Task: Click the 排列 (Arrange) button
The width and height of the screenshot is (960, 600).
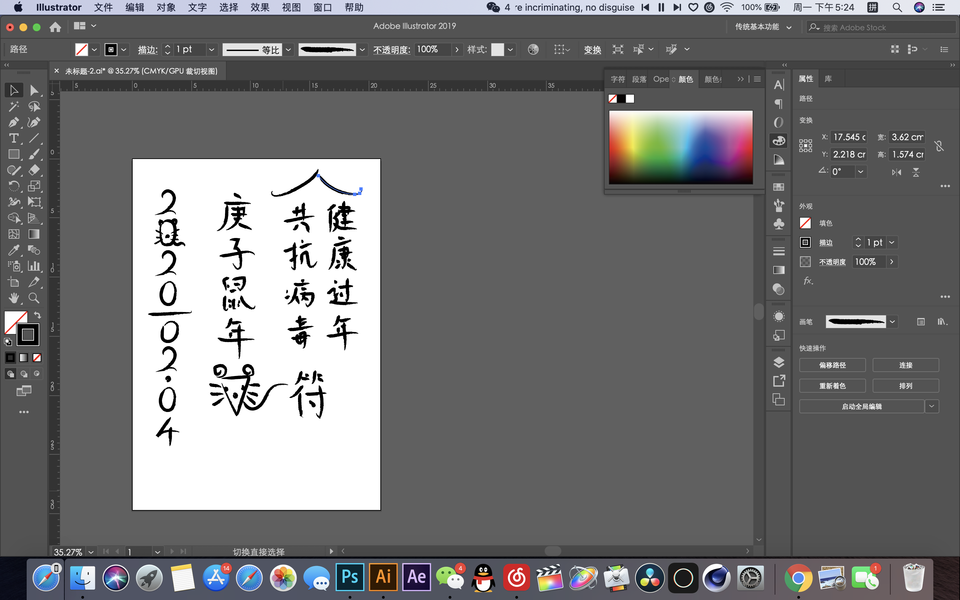Action: tap(906, 386)
